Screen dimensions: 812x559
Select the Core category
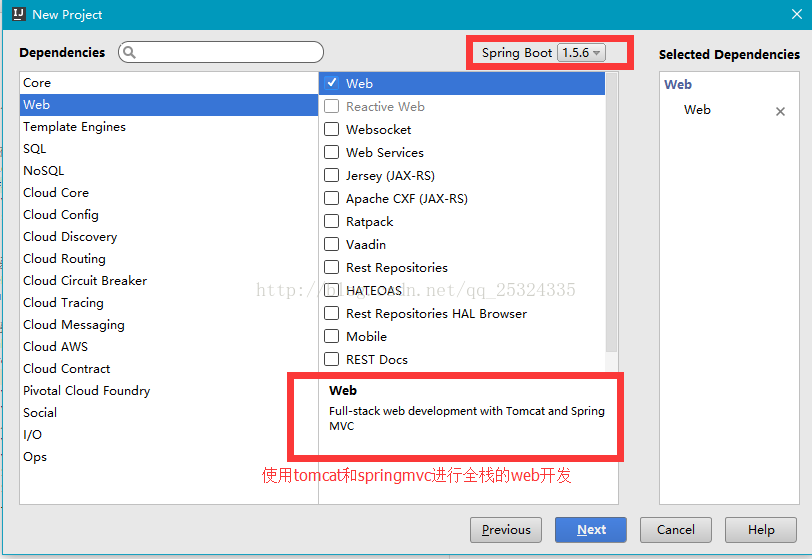coord(169,83)
